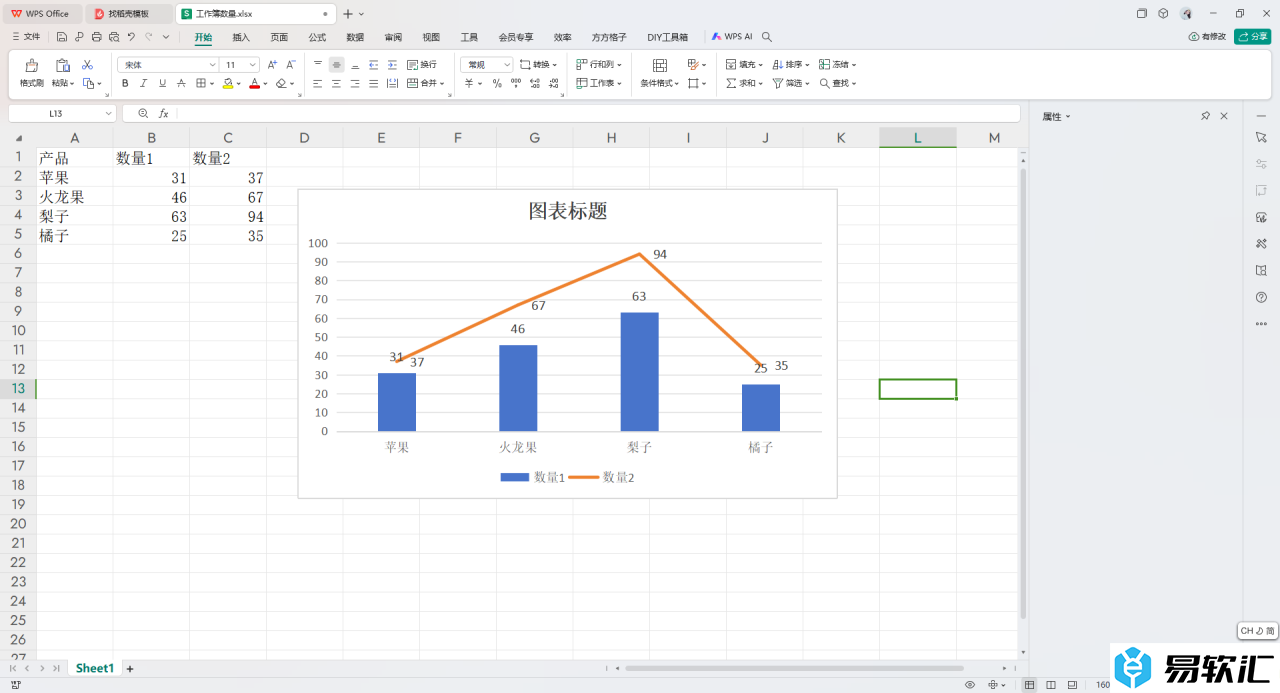Open the Formulas (公式) ribbon tab
Viewport: 1280px width, 693px height.
[x=317, y=37]
